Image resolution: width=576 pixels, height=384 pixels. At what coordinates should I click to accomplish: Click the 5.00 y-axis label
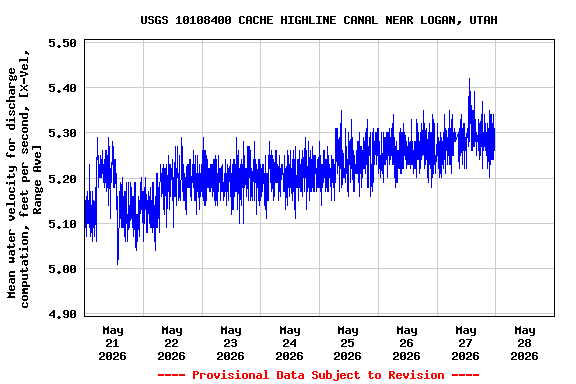(62, 269)
